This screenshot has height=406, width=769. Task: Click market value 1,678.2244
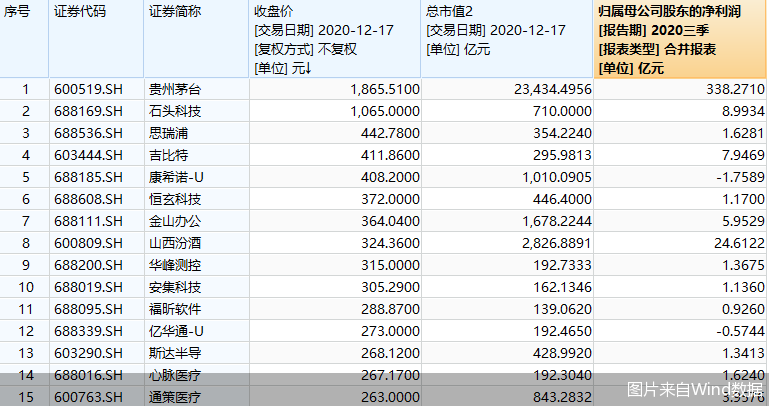tap(557, 221)
